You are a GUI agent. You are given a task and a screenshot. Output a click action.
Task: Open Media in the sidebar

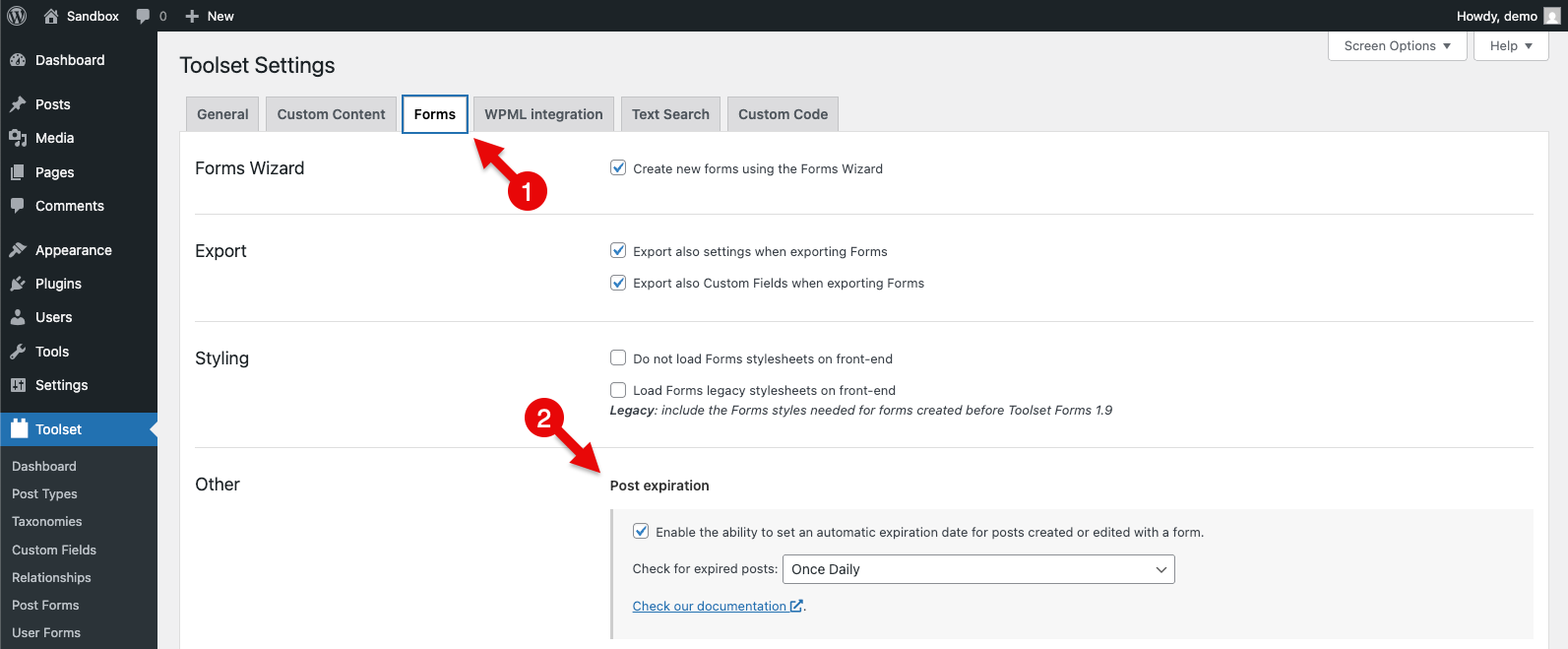tap(79, 138)
